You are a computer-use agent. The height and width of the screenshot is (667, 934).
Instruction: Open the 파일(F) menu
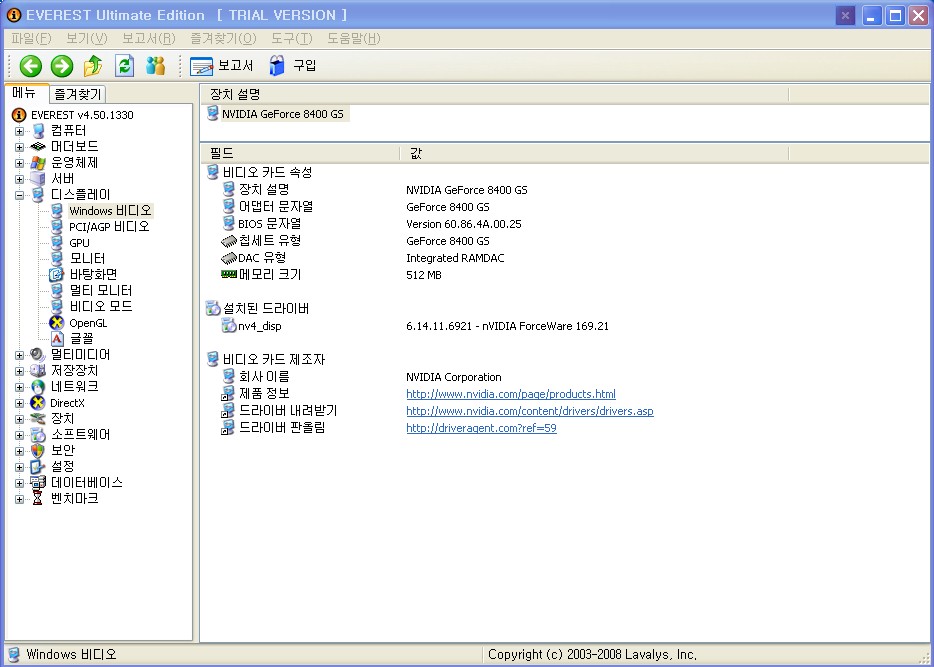tap(31, 39)
